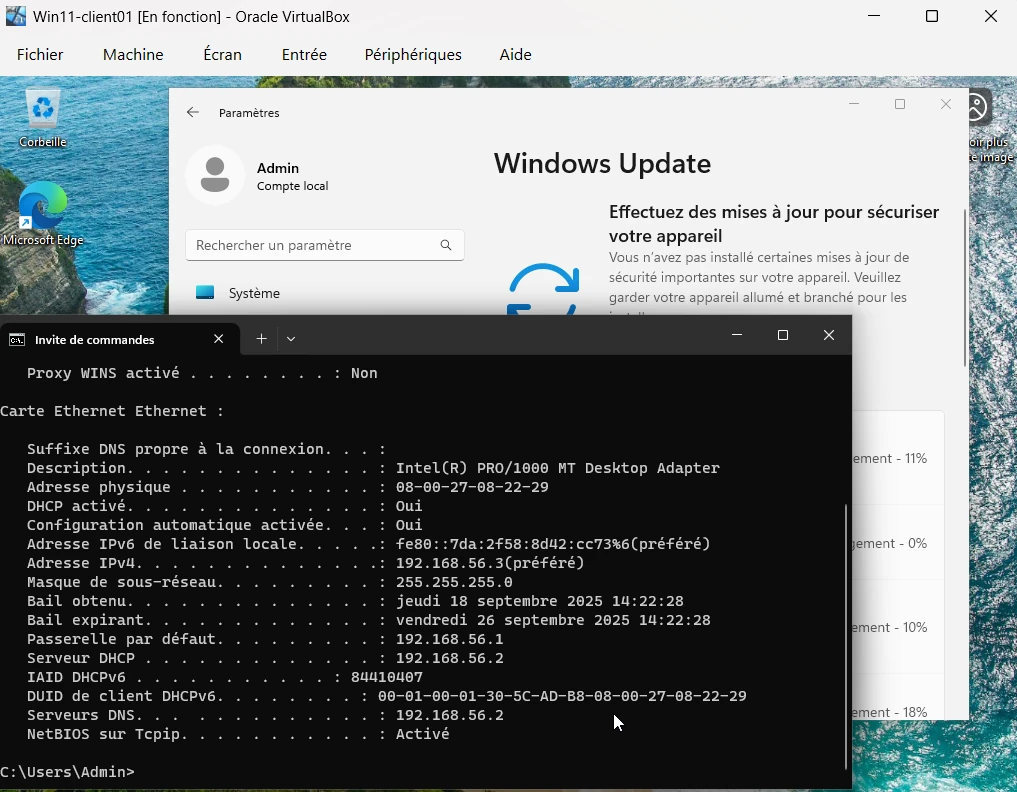Maximize the VirtualBox window
Image resolution: width=1017 pixels, height=792 pixels.
[x=932, y=16]
